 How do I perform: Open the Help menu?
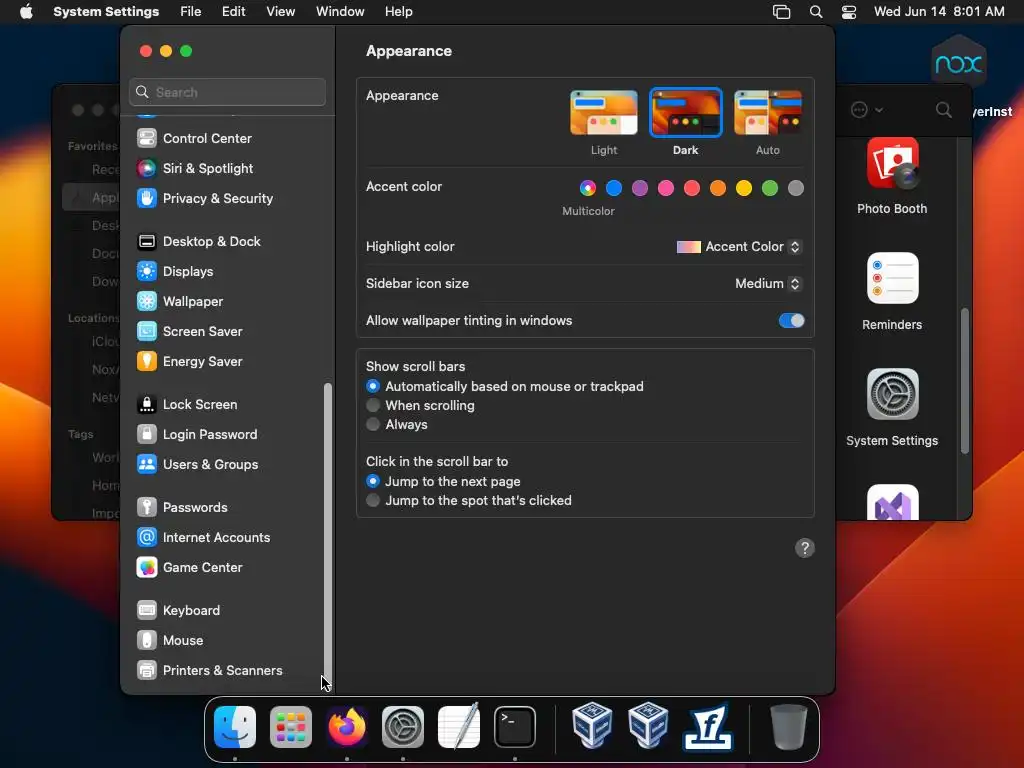(x=398, y=12)
